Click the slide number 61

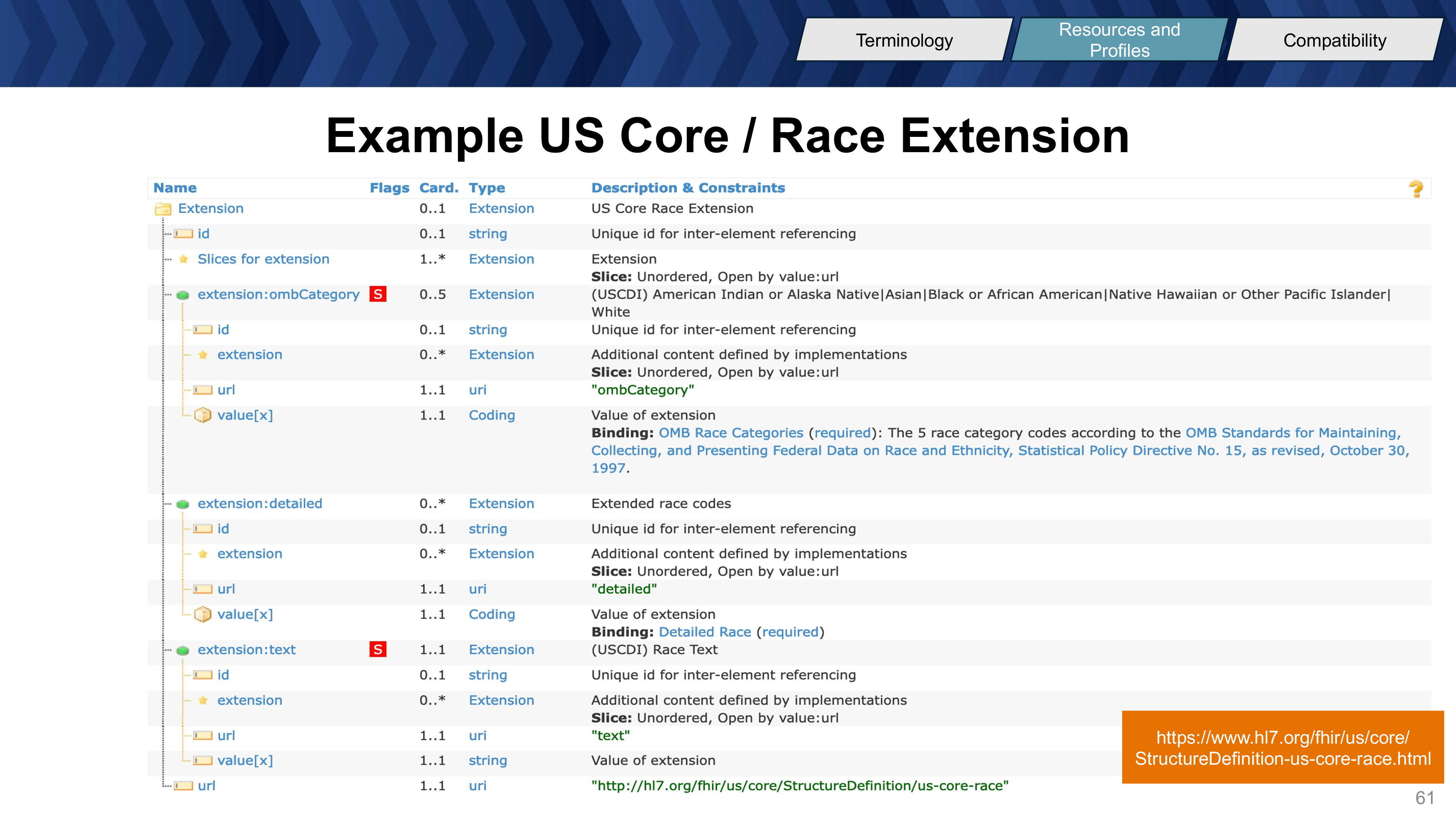click(x=1425, y=798)
